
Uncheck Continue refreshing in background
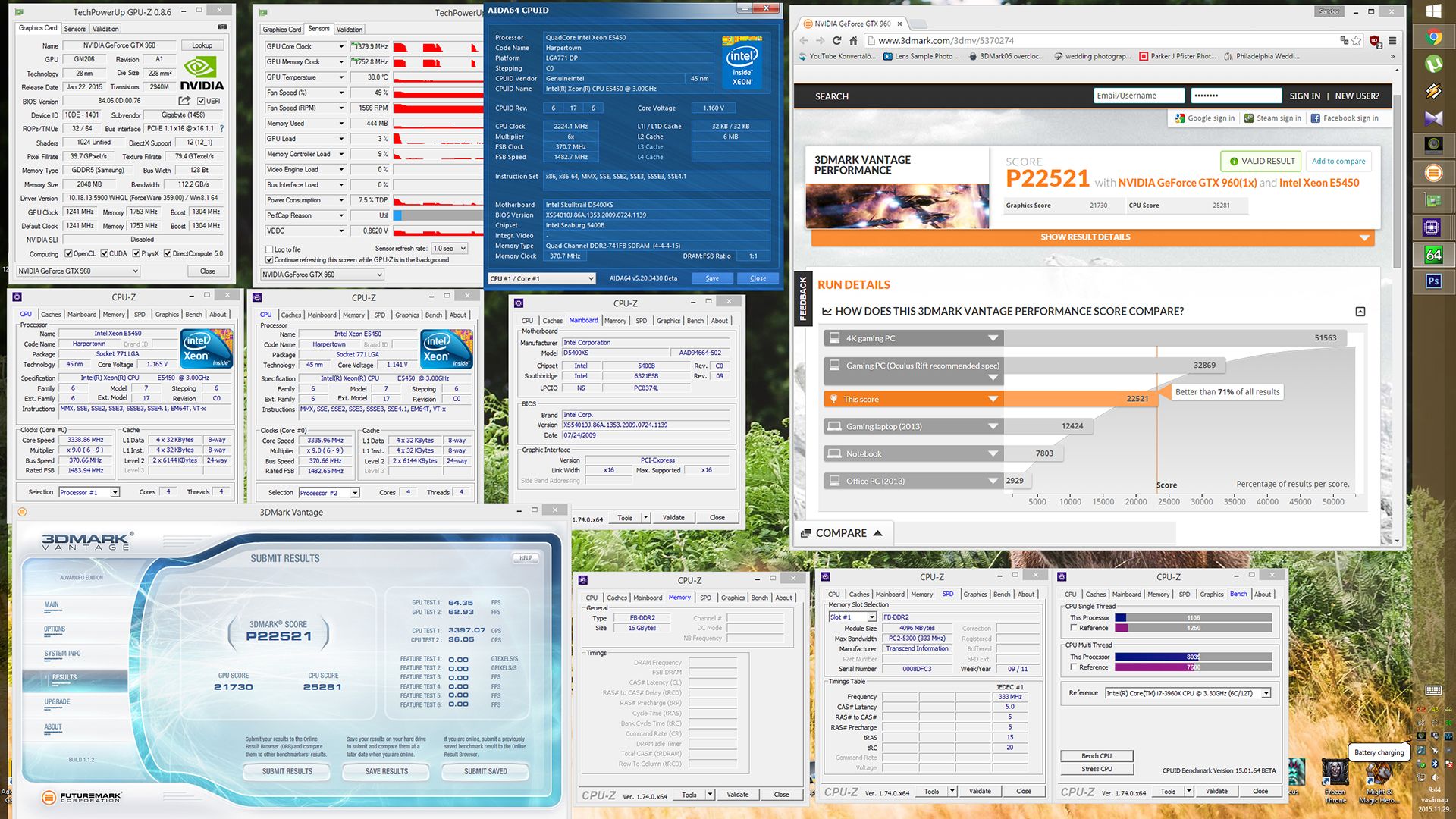(x=269, y=260)
